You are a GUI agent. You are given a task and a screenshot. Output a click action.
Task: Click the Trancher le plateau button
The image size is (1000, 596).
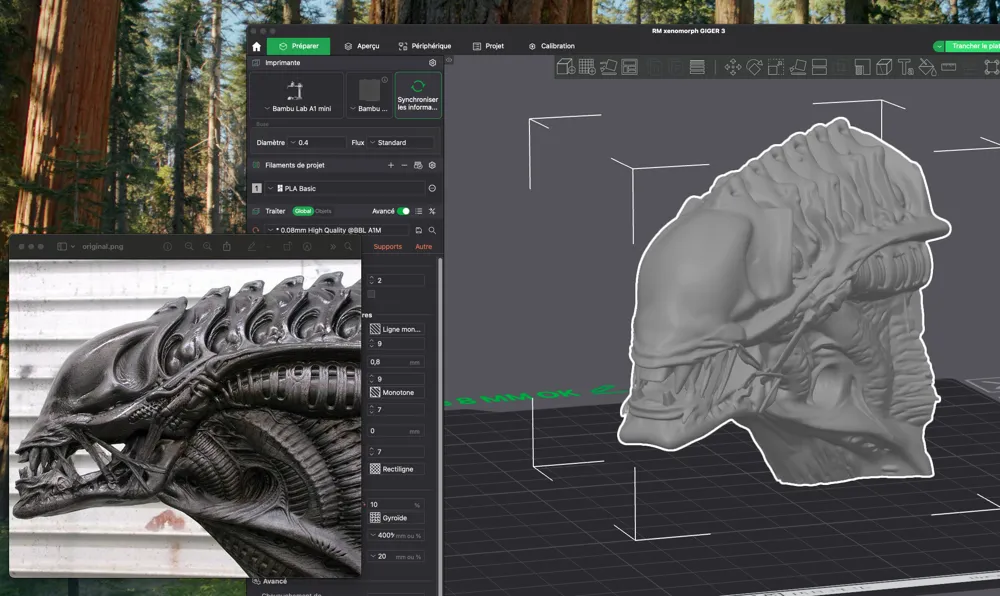point(973,46)
